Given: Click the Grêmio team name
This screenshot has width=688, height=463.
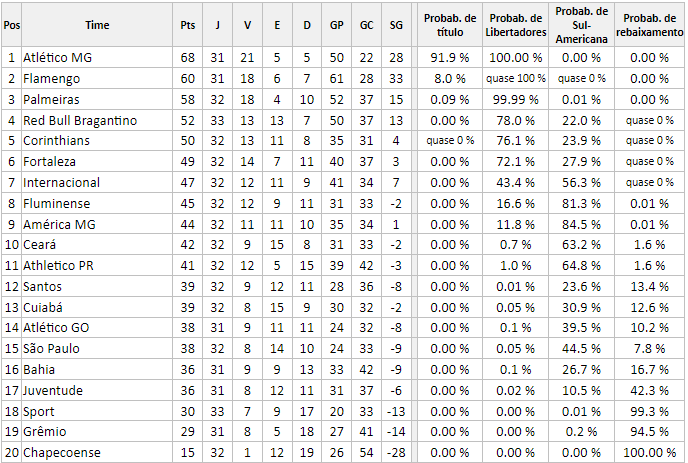Looking at the screenshot, I should coord(44,432).
